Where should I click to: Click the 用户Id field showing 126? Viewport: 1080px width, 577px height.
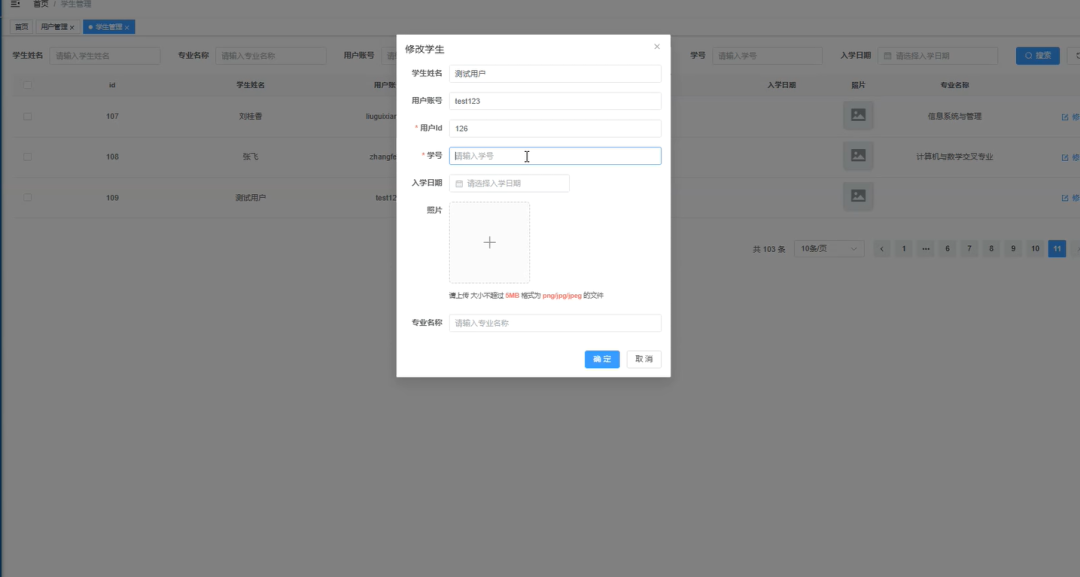coord(555,129)
